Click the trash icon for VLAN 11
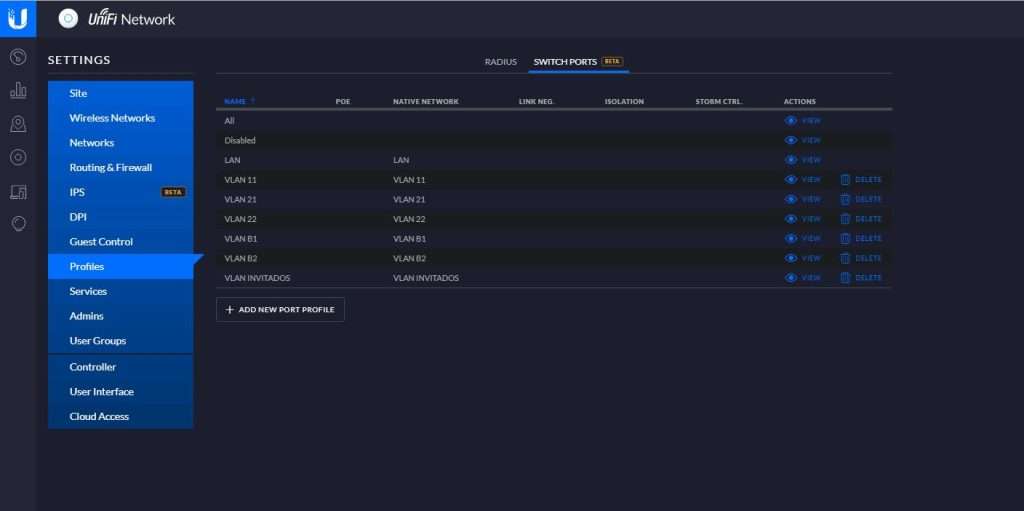 click(x=845, y=180)
